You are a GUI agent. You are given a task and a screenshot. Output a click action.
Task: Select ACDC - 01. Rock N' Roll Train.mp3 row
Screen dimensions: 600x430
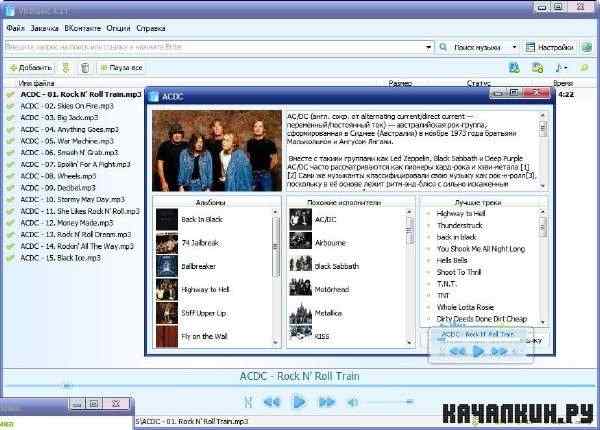click(x=81, y=94)
